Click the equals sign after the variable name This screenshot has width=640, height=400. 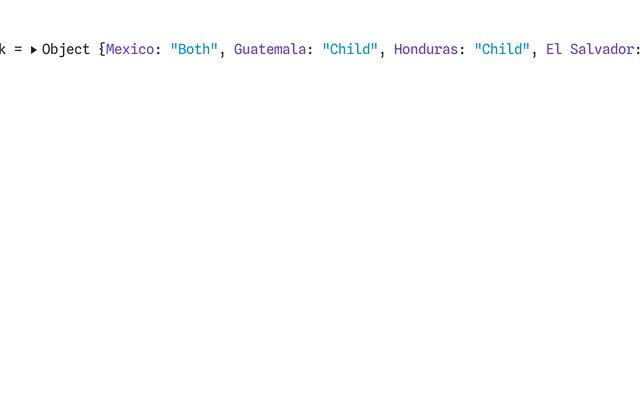18,50
